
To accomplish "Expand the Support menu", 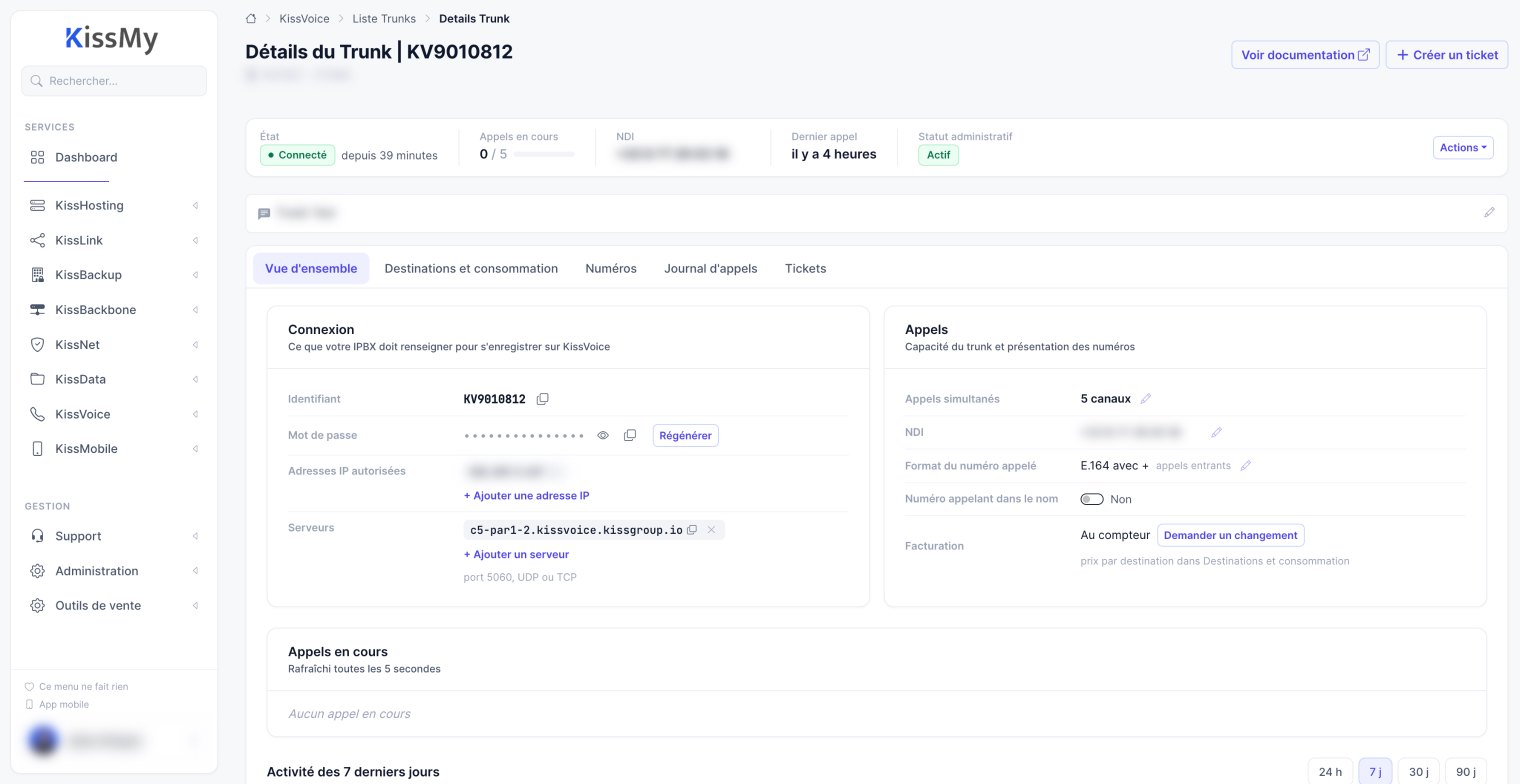I will click(x=195, y=536).
